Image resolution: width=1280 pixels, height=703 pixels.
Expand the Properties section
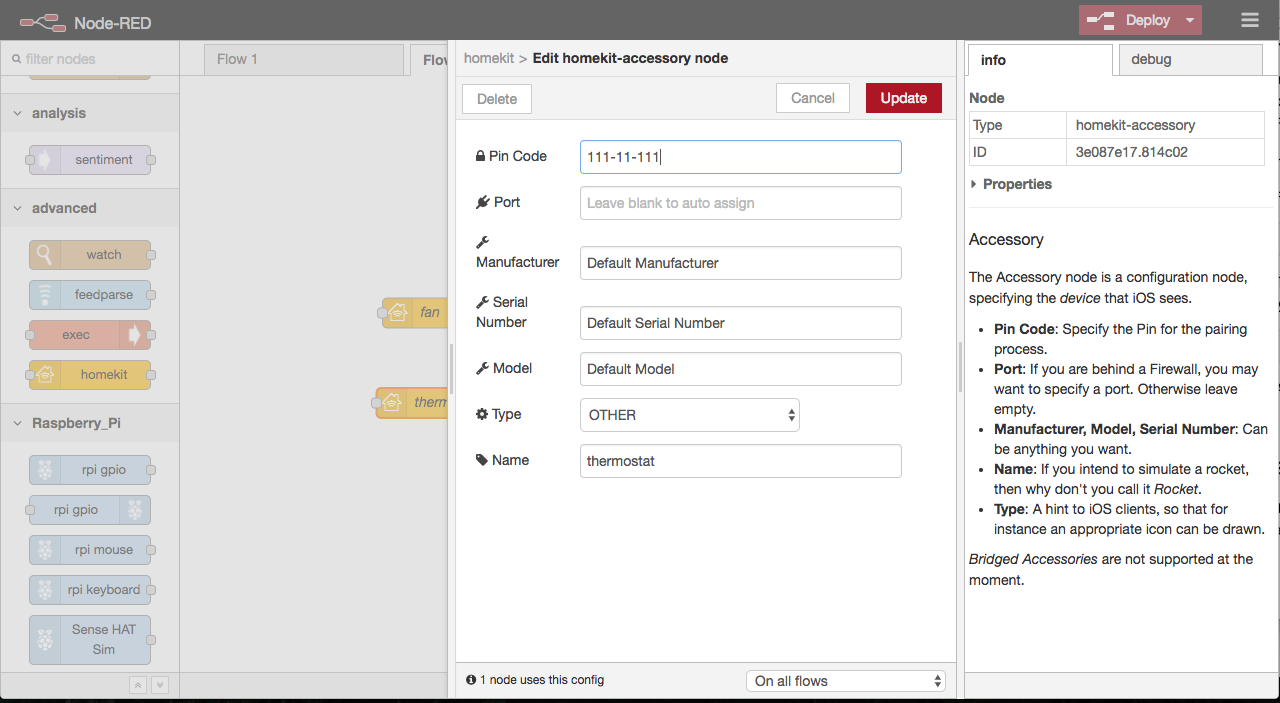tap(1012, 184)
